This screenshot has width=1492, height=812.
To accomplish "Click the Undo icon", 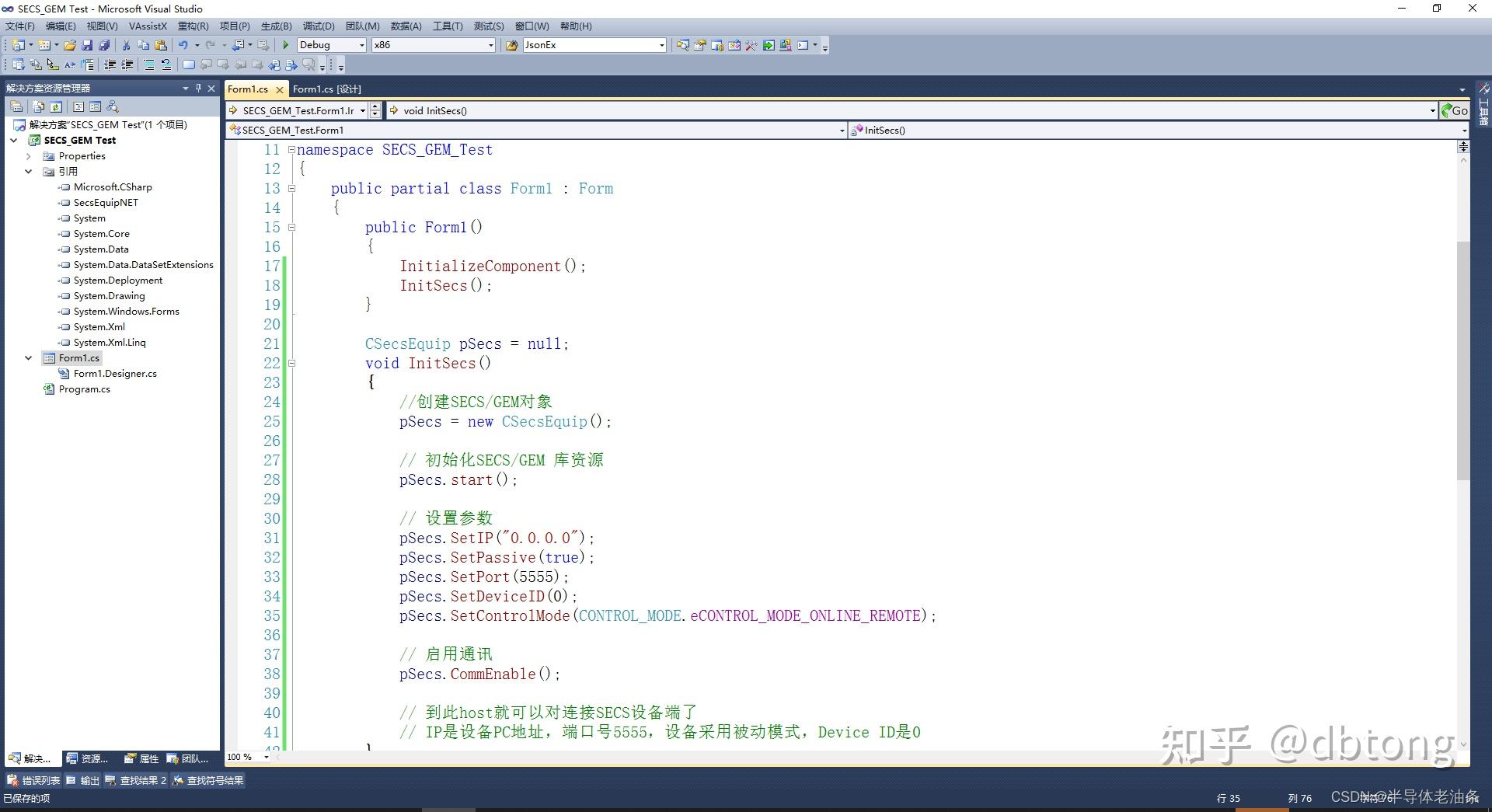I will pos(183,44).
